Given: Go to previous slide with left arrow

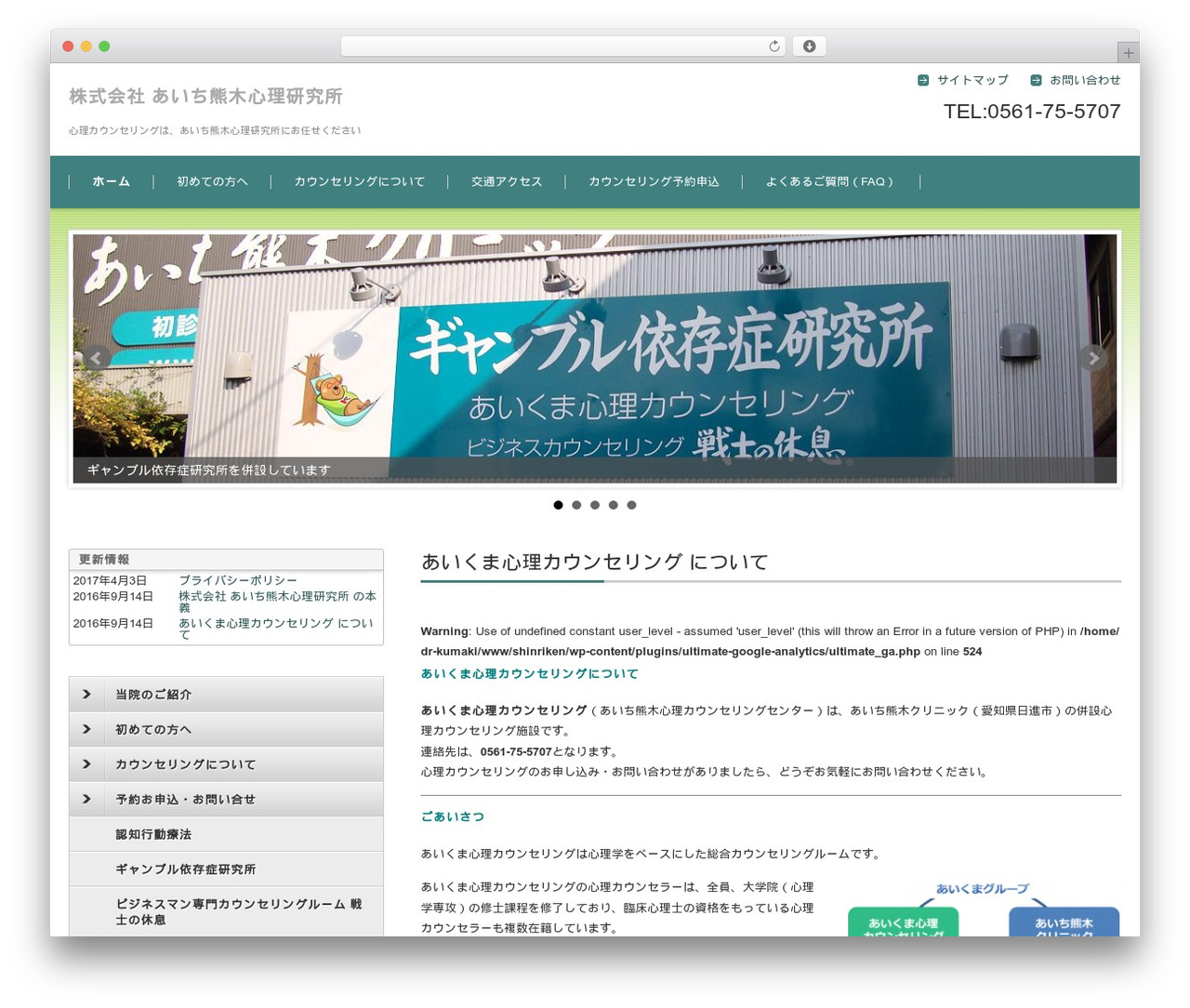Looking at the screenshot, I should tap(97, 358).
